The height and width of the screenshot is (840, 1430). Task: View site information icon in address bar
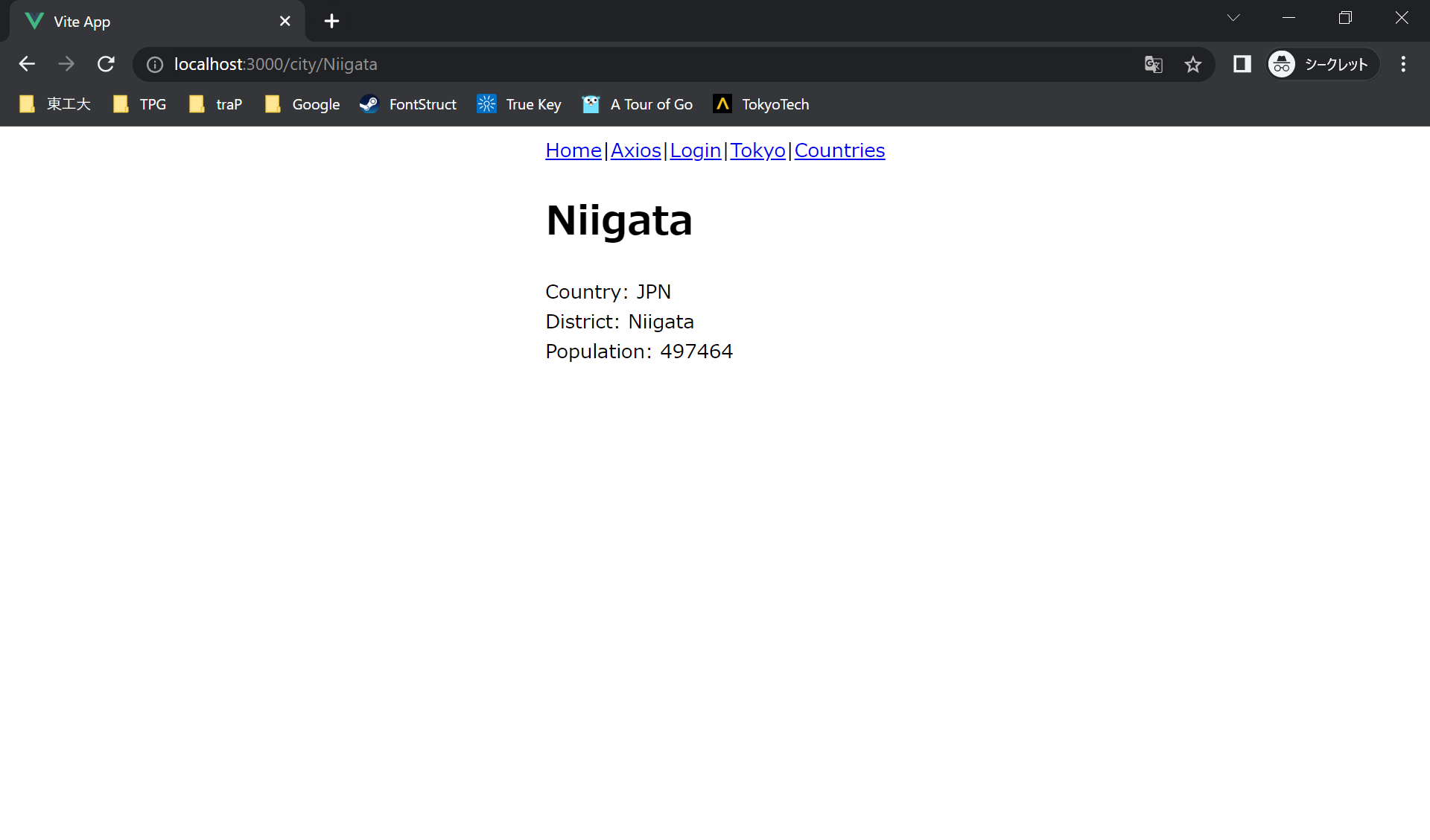(154, 65)
